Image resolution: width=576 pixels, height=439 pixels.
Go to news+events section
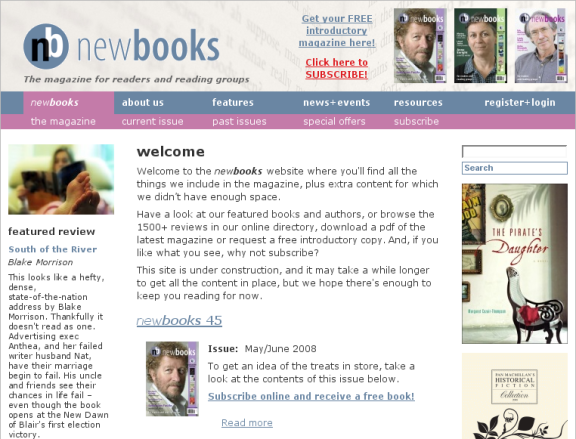click(x=336, y=102)
